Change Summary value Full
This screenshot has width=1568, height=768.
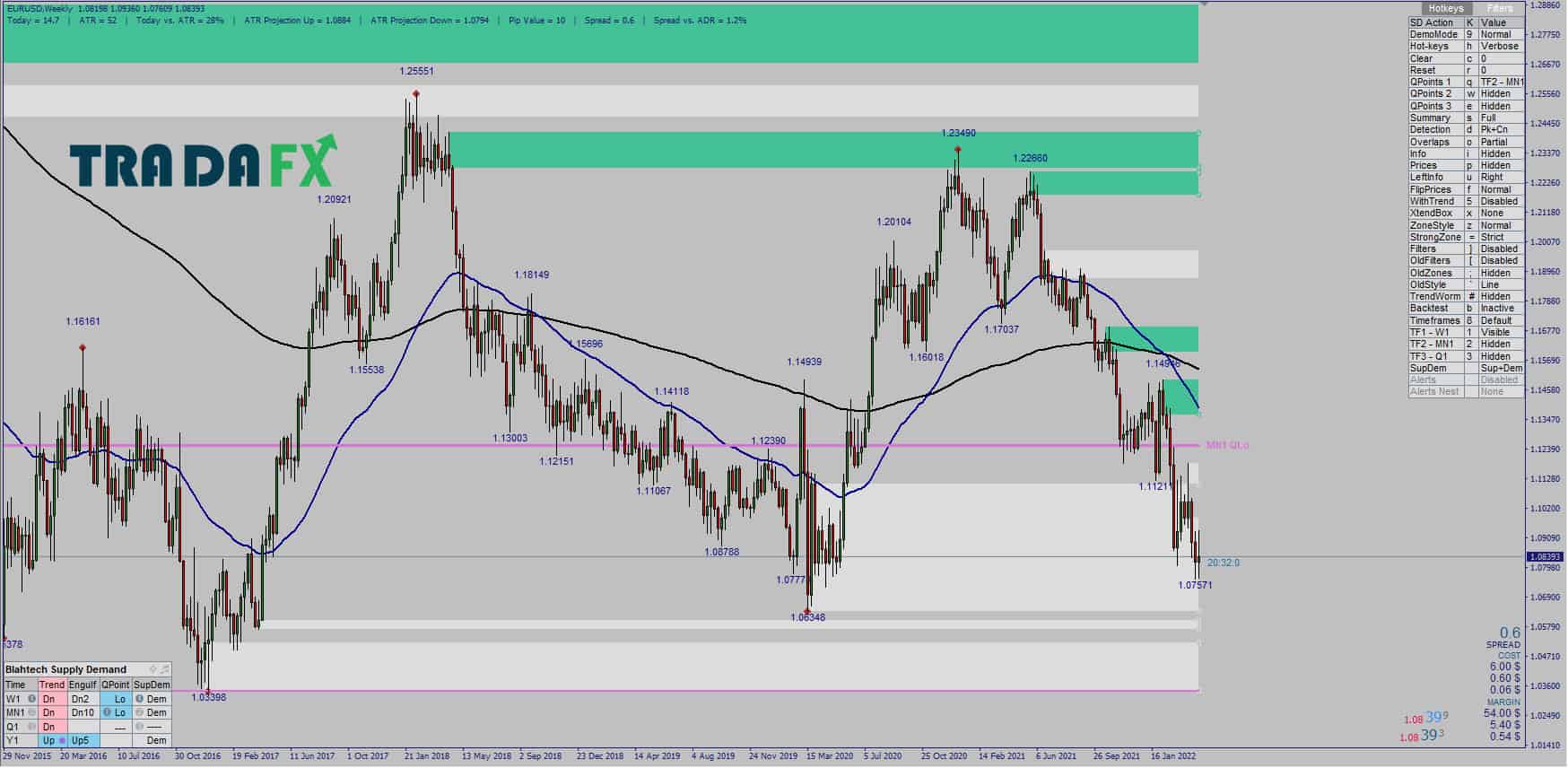pos(1501,118)
